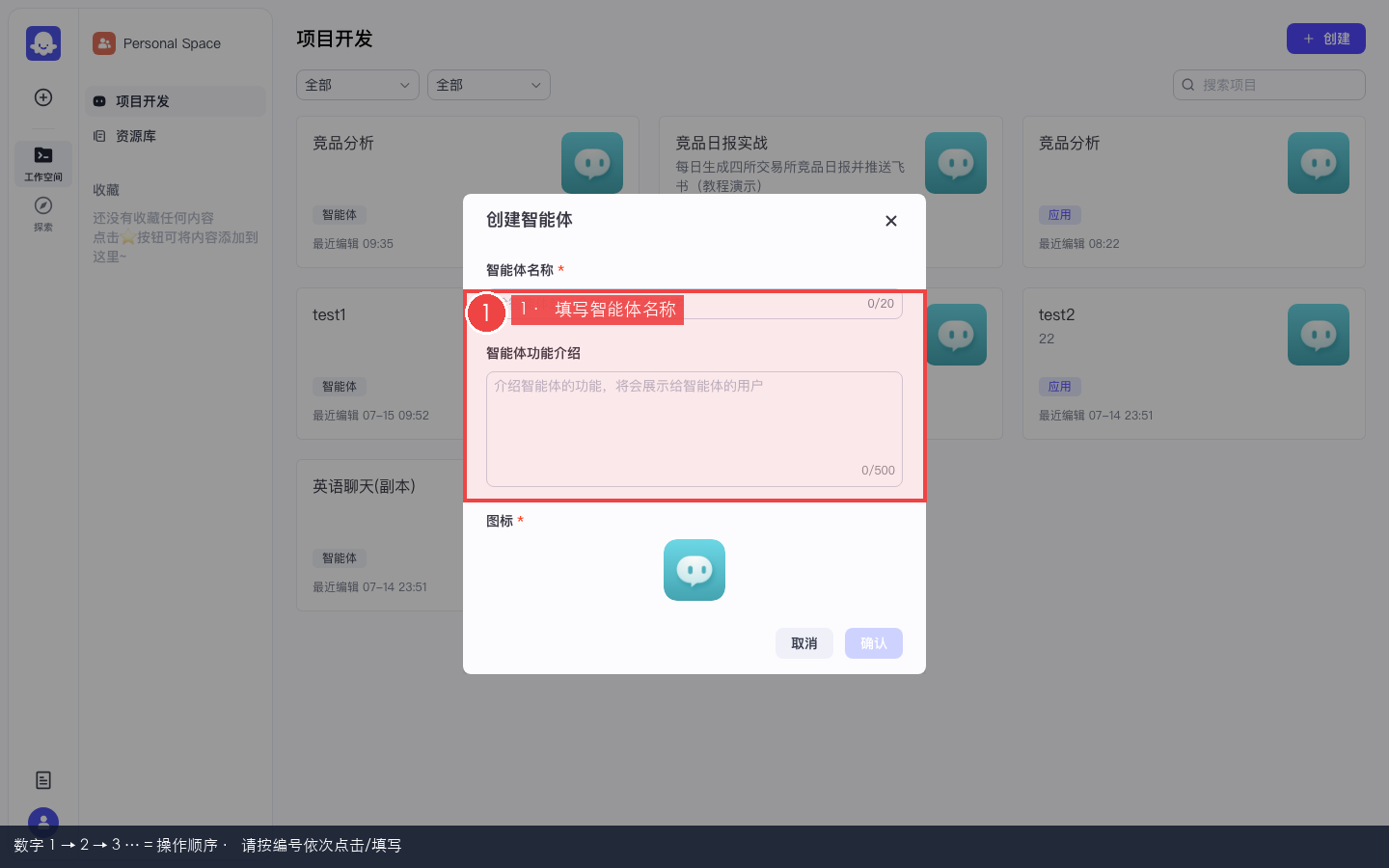Click 最近编辑 08:22 text
This screenshot has width=1389, height=868.
point(1079,244)
